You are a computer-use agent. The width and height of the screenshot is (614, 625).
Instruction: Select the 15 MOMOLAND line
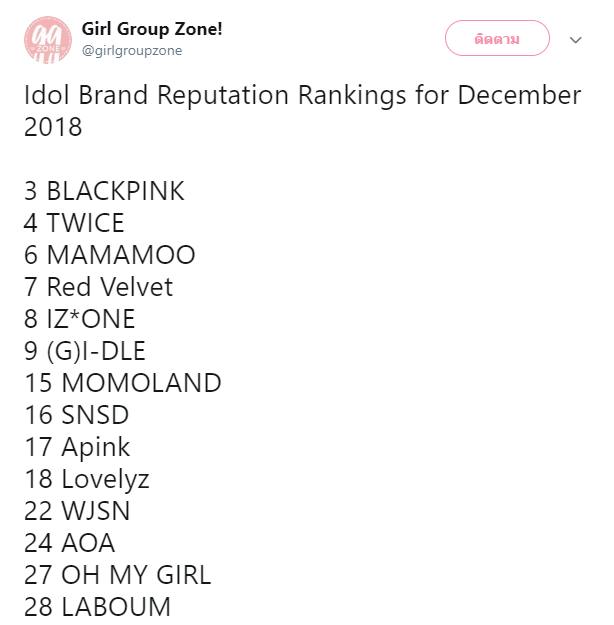(x=123, y=383)
